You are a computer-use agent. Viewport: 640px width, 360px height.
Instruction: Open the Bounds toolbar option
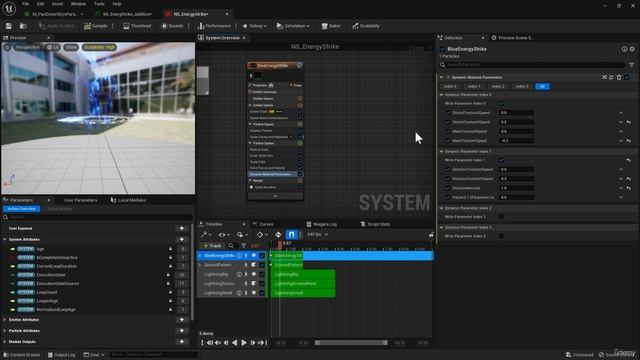172,26
